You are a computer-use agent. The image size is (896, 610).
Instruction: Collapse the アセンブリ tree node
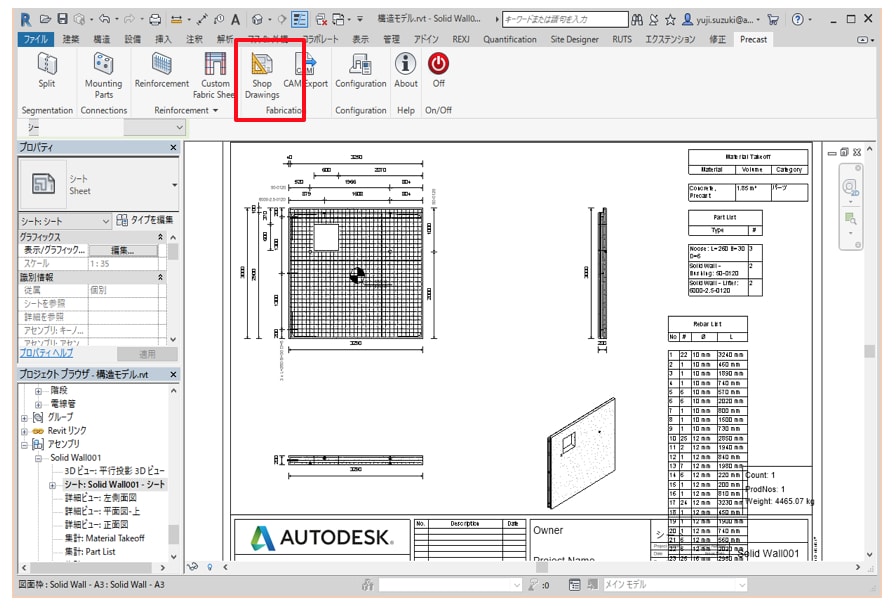coord(24,445)
